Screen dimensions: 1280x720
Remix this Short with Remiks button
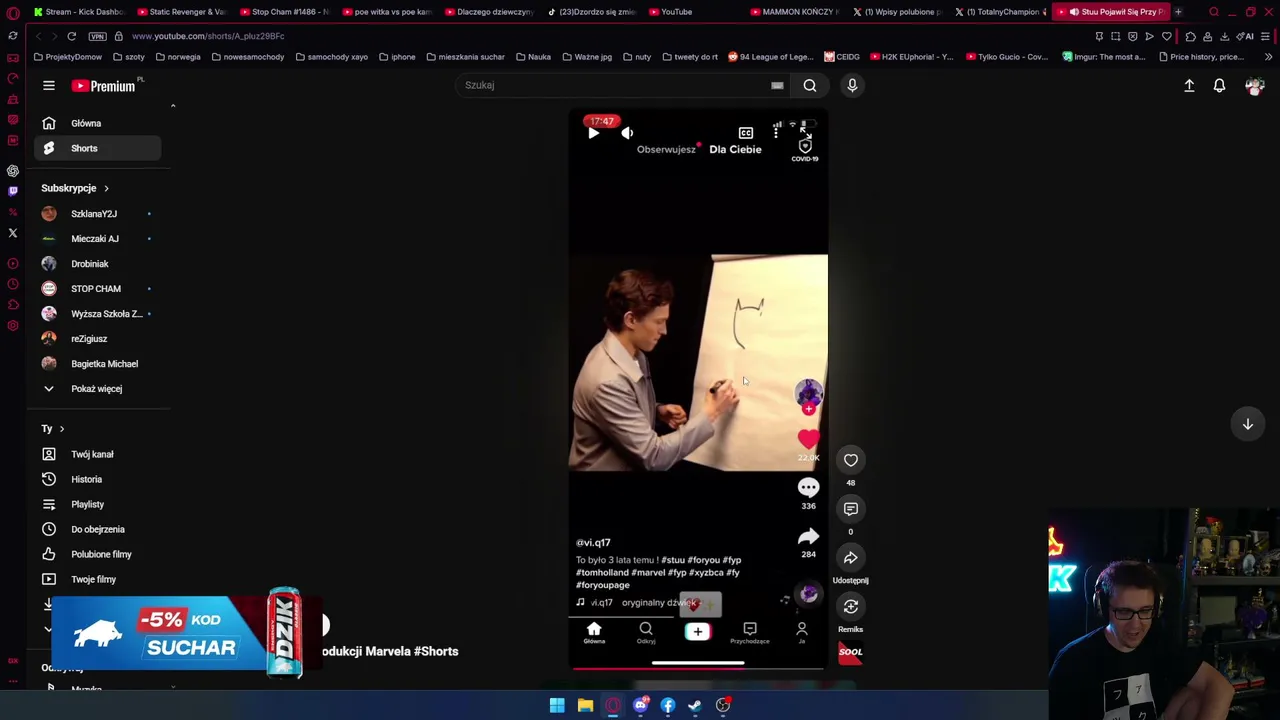(x=851, y=607)
